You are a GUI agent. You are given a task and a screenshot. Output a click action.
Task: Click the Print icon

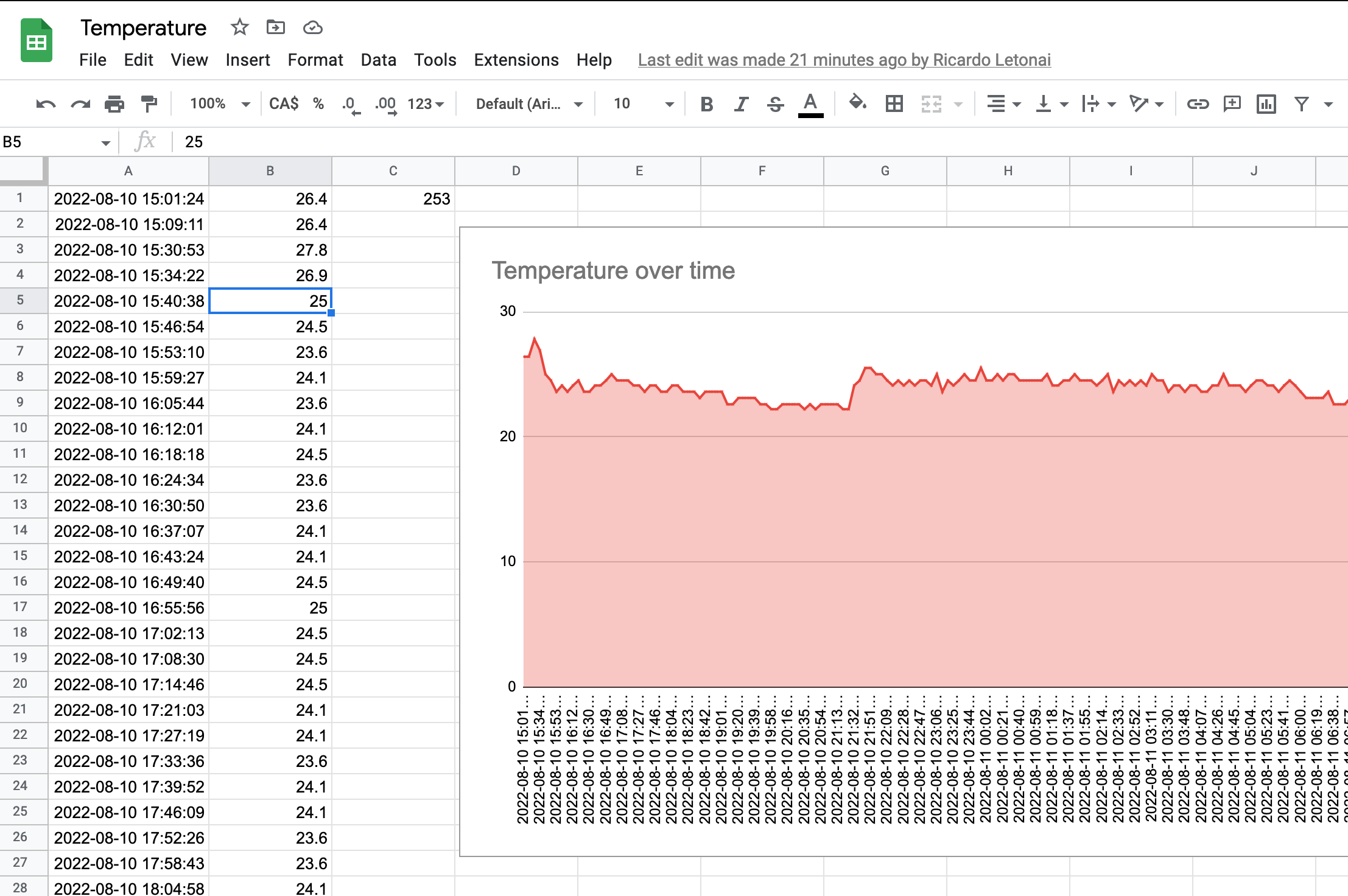coord(114,104)
